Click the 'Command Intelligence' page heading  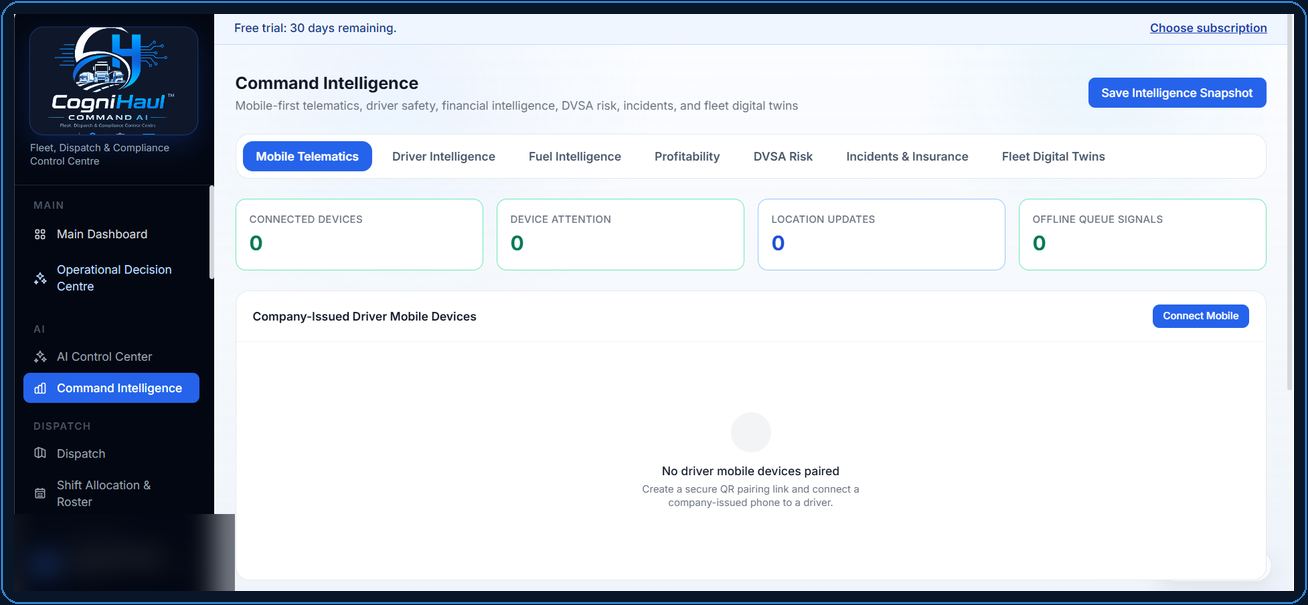[327, 83]
